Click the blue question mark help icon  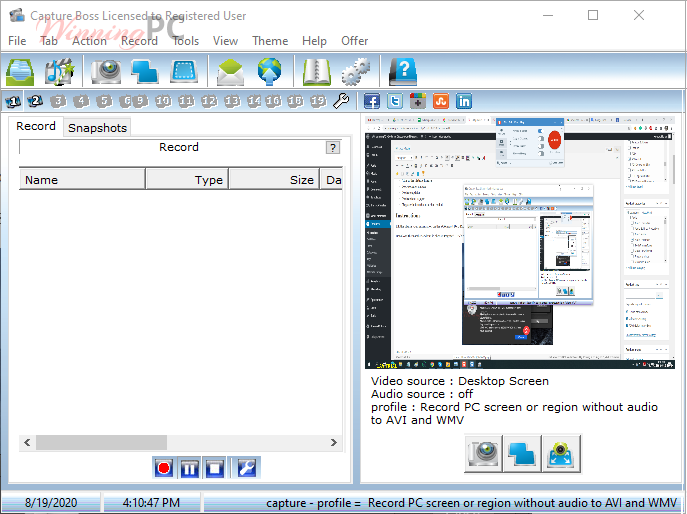click(x=403, y=71)
